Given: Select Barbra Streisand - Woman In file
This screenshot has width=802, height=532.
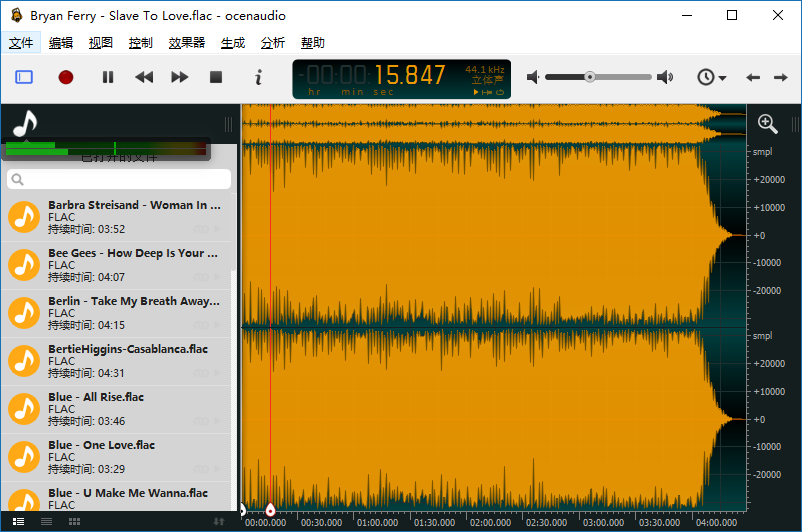Looking at the screenshot, I should click(x=117, y=217).
